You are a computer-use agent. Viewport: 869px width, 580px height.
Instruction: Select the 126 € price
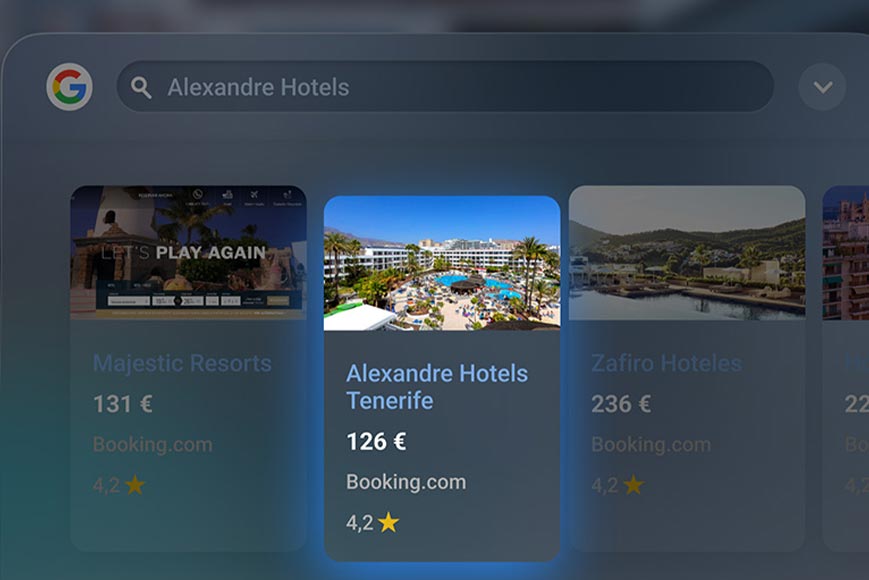tap(376, 442)
